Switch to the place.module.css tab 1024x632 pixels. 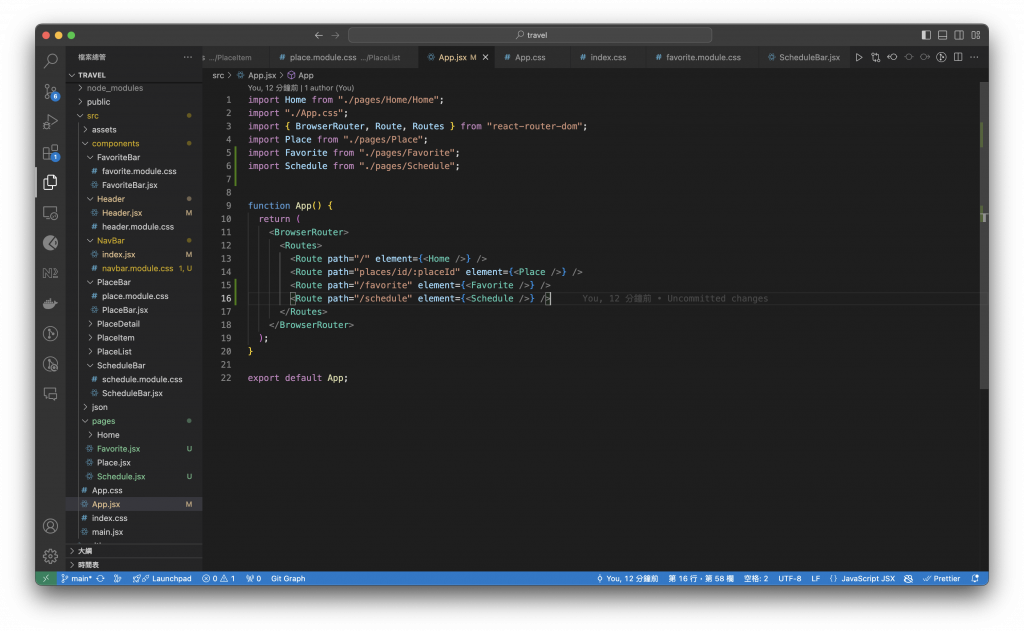[344, 57]
